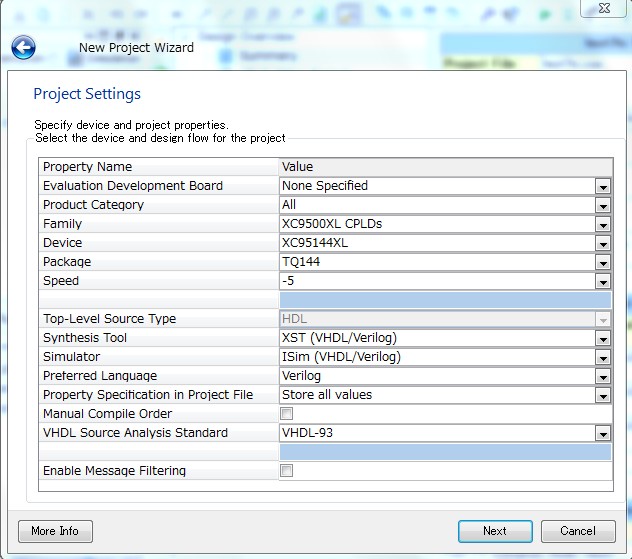Click the 'Store all values' value
This screenshot has height=559, width=632.
click(x=327, y=395)
